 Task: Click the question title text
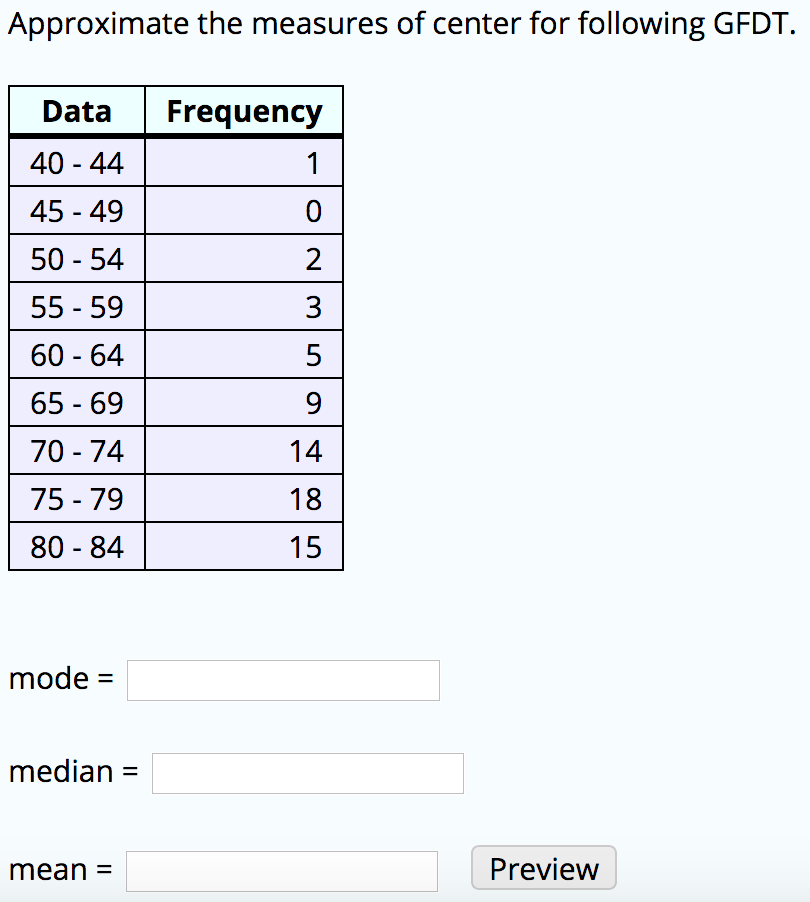click(x=400, y=23)
